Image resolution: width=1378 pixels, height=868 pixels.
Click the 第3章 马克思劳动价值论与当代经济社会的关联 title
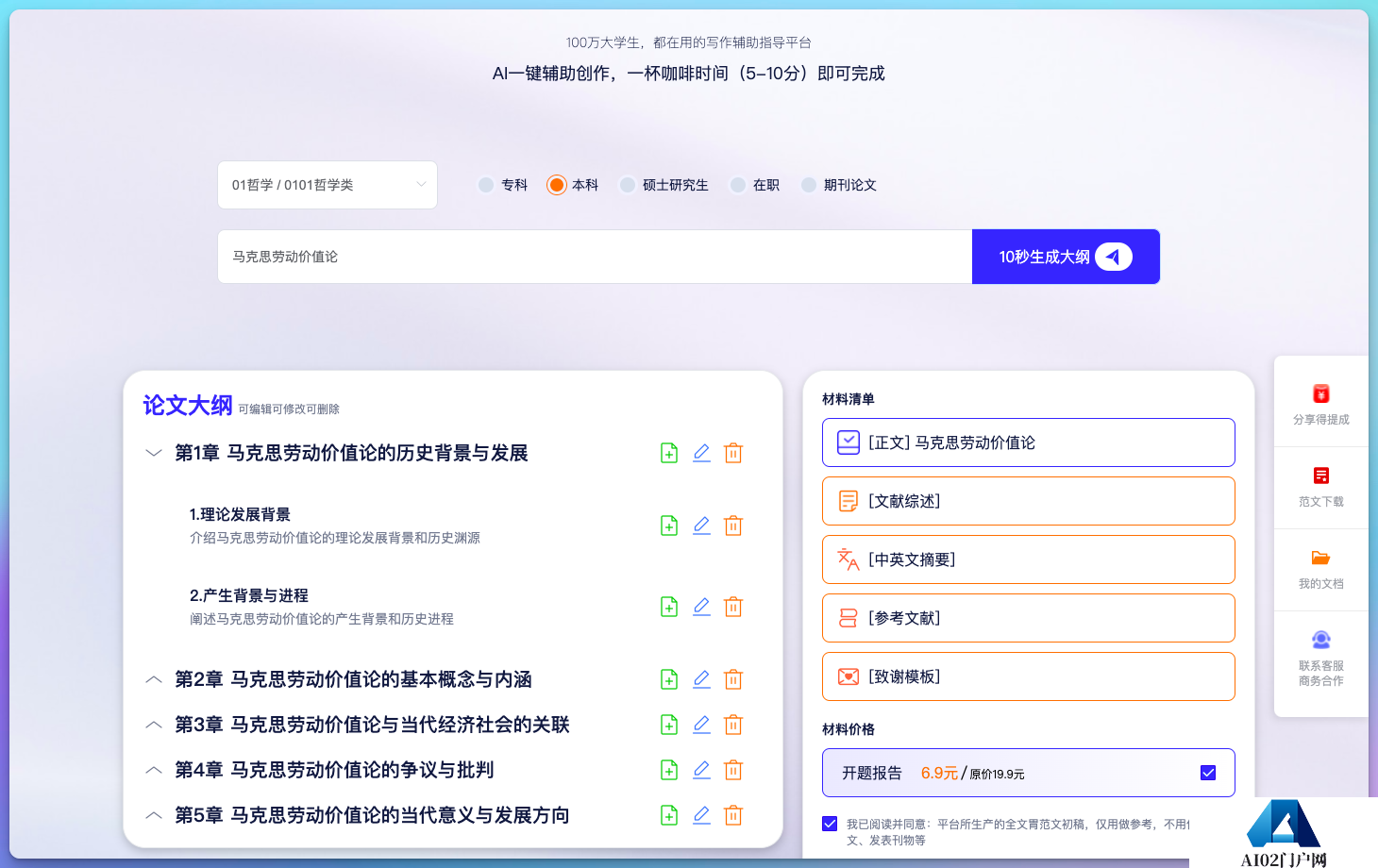372,725
